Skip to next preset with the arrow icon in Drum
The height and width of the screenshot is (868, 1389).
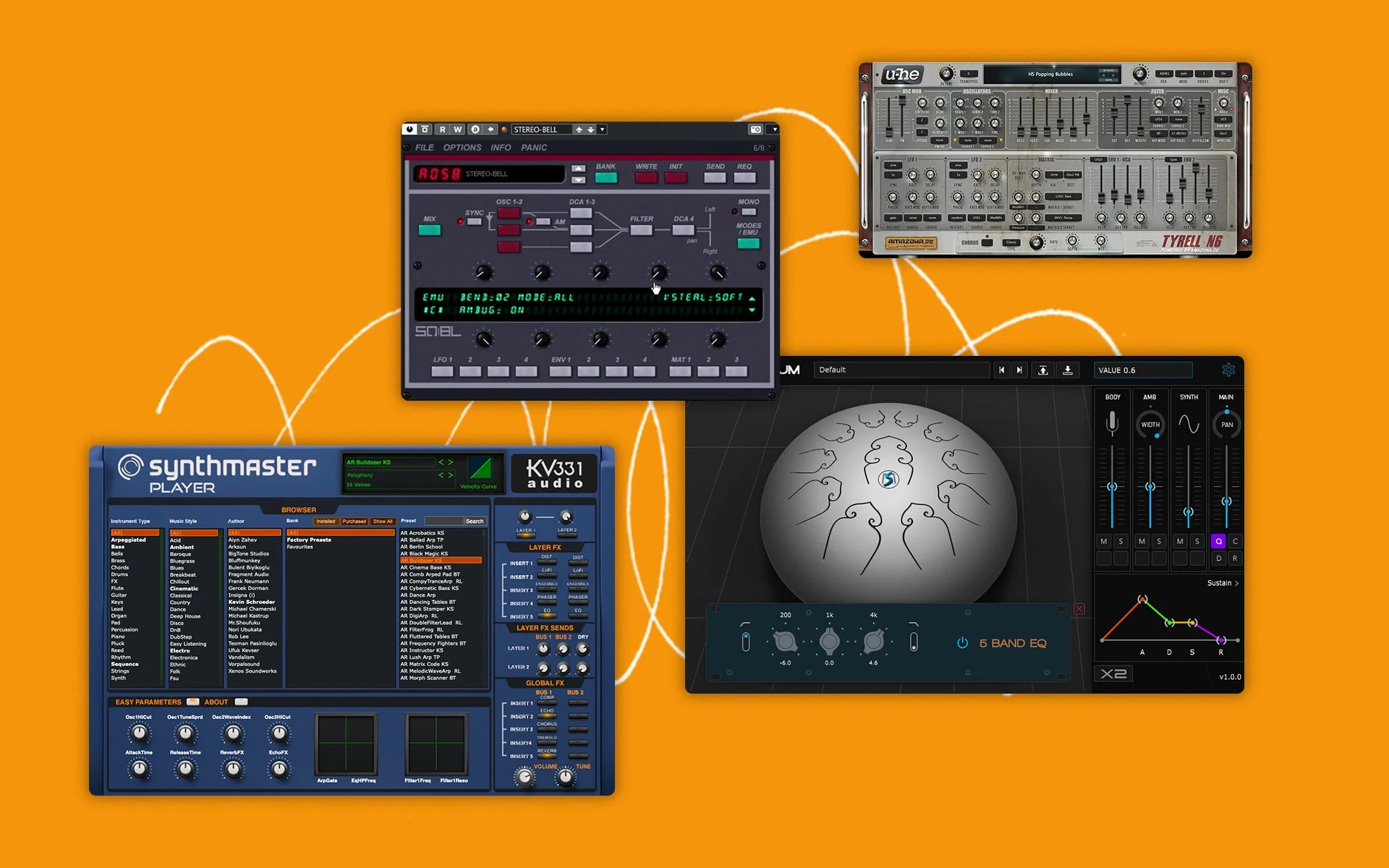(x=1019, y=370)
